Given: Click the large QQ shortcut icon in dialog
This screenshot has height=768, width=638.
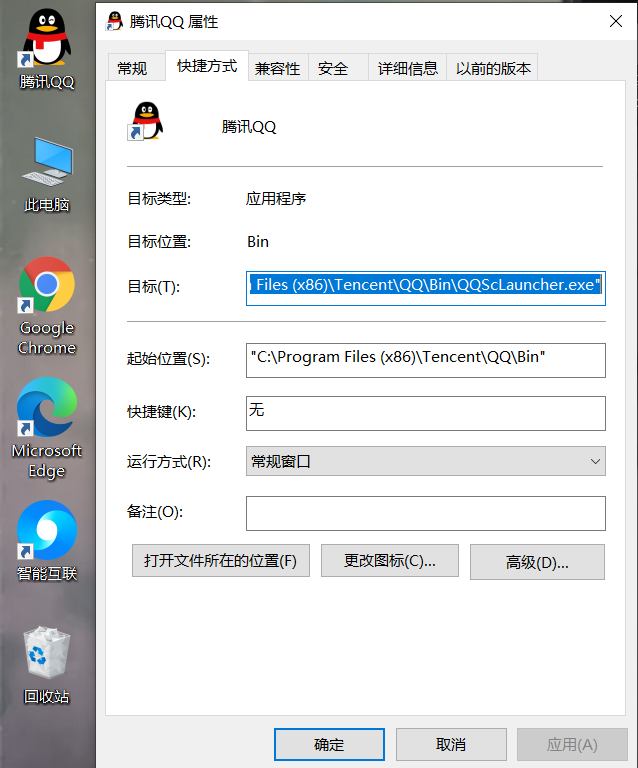Looking at the screenshot, I should point(145,121).
